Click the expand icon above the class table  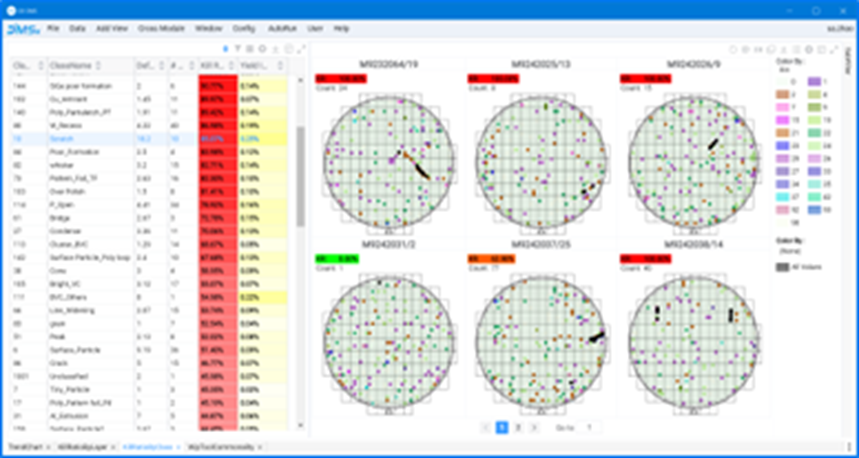(299, 48)
